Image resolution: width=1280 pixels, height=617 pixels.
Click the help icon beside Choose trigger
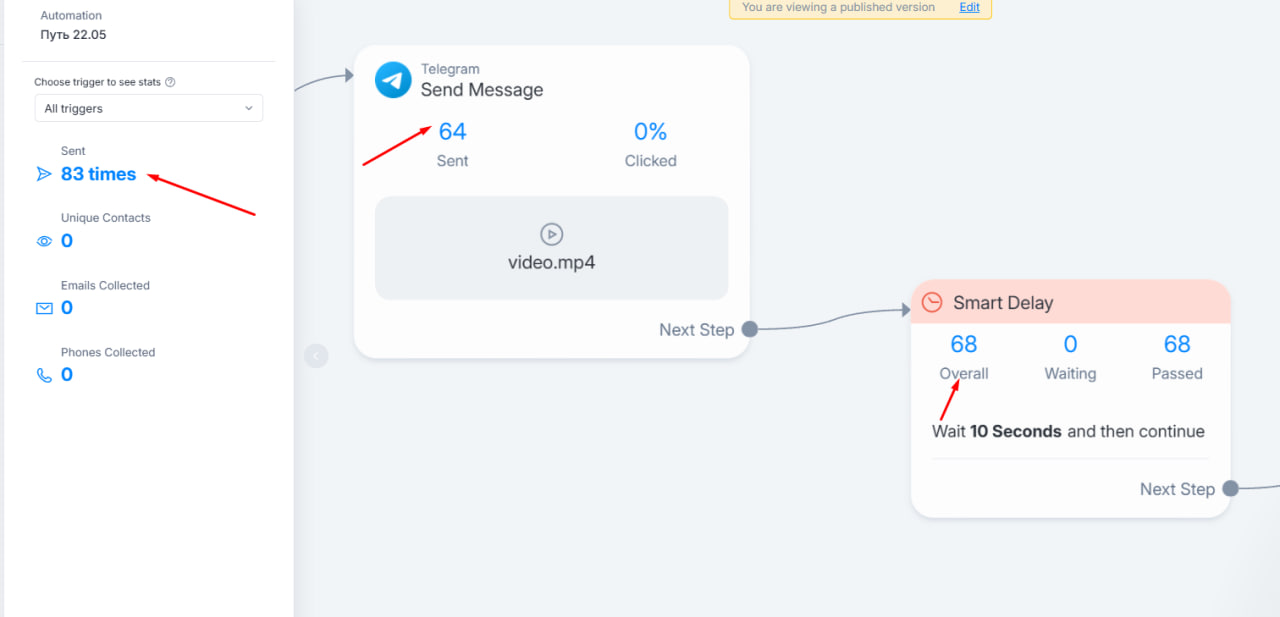pos(170,82)
